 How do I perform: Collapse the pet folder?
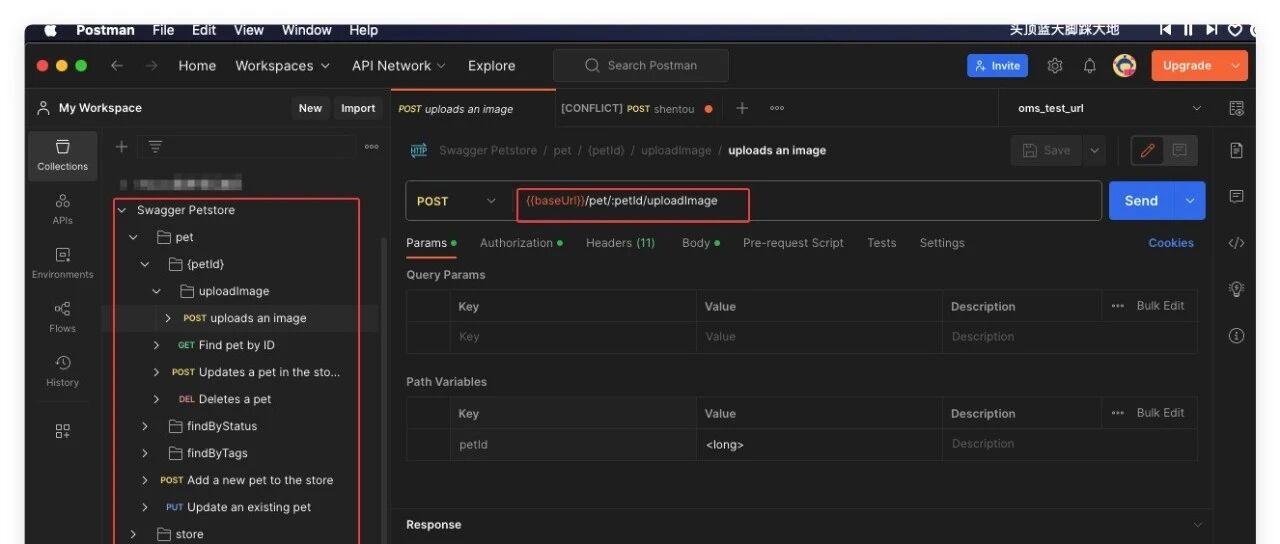[133, 238]
